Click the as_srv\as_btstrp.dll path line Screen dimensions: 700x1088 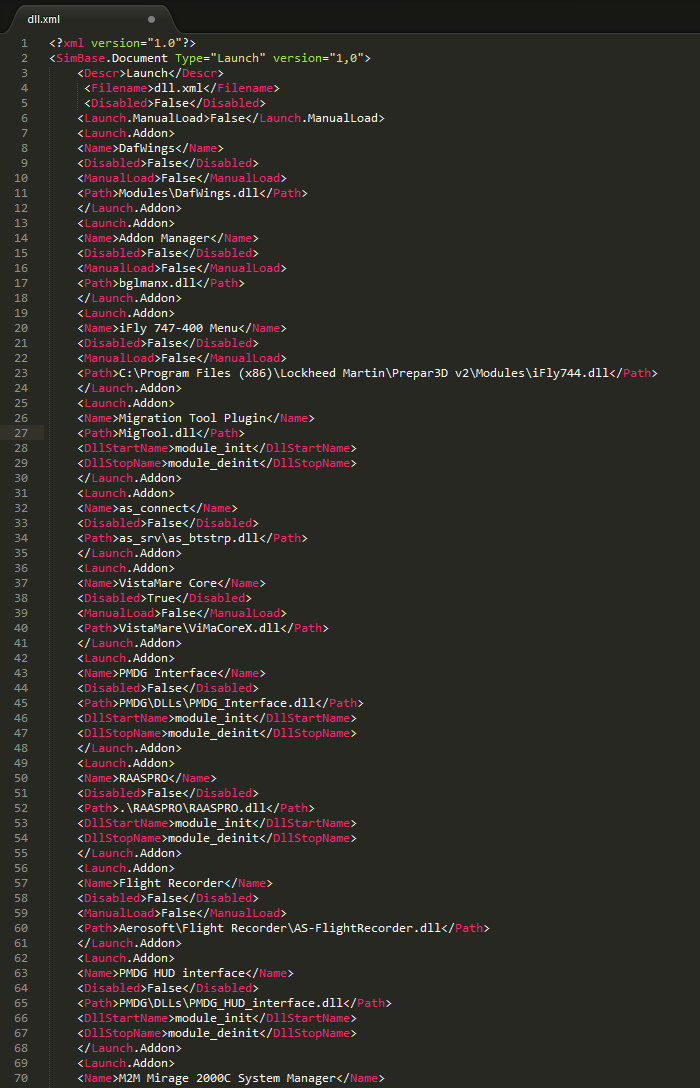[192, 538]
